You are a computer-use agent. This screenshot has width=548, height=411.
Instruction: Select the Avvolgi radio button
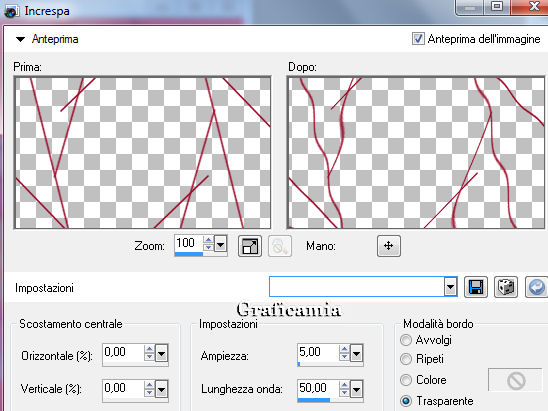(406, 340)
